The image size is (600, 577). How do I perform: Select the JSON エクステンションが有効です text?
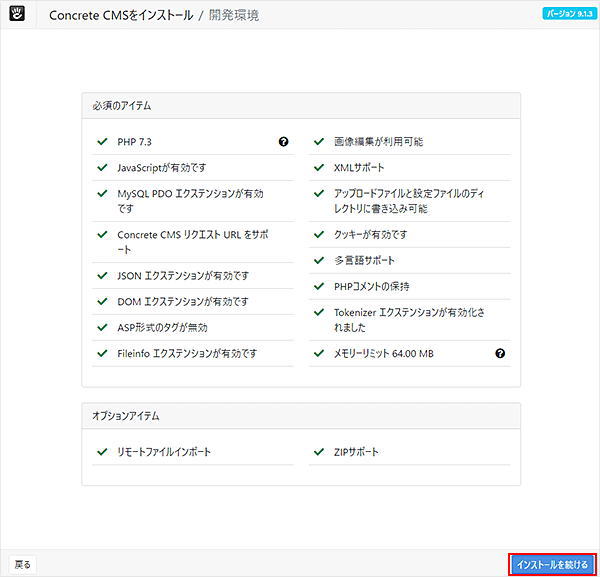point(183,275)
